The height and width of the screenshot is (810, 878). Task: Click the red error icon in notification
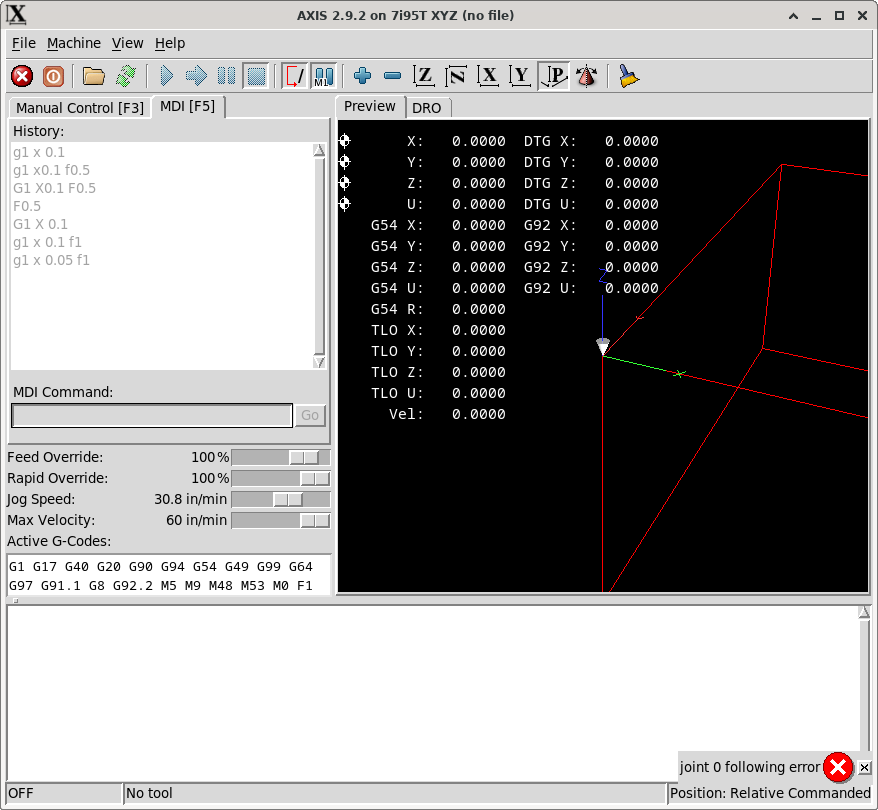[x=838, y=767]
